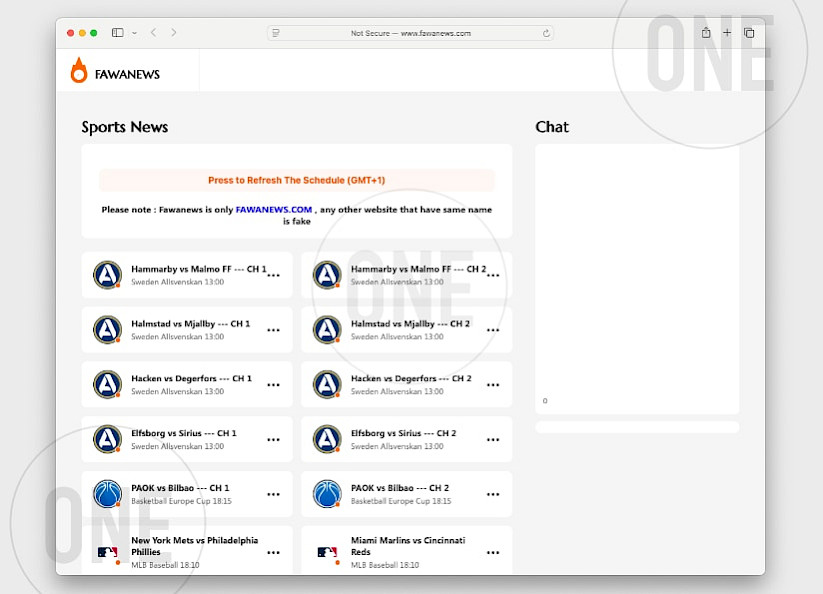
Task: Click the Allsvenskan logo for Elfsborg CH 2
Action: [327, 439]
